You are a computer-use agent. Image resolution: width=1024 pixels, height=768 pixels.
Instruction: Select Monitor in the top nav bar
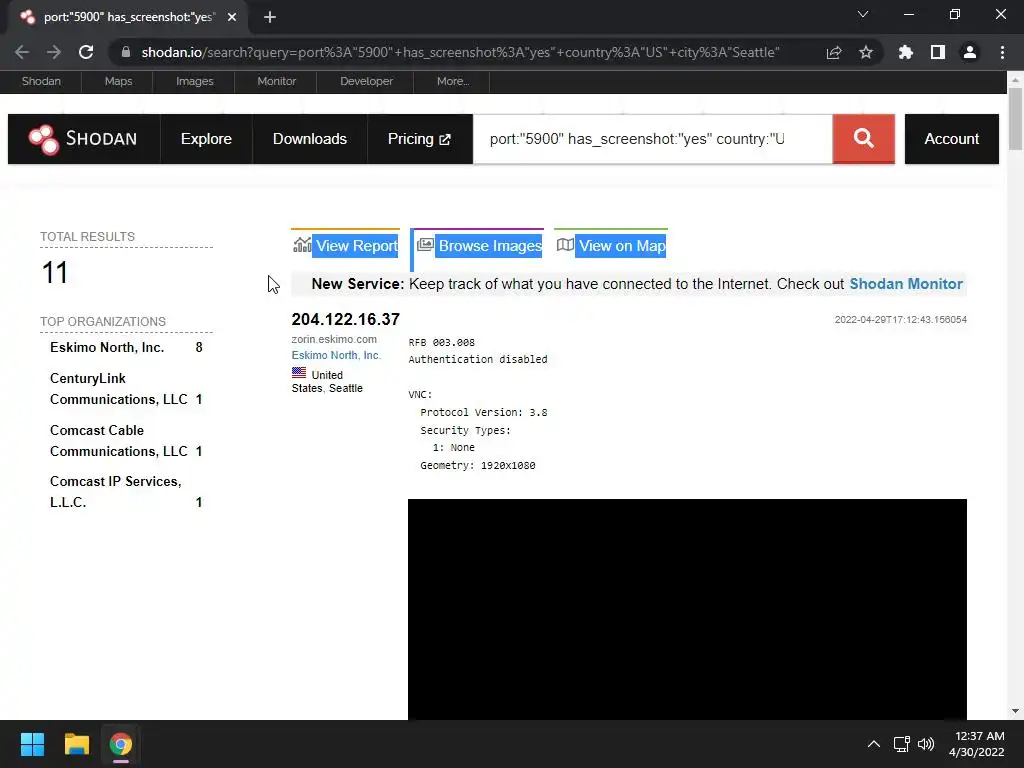[x=276, y=81]
